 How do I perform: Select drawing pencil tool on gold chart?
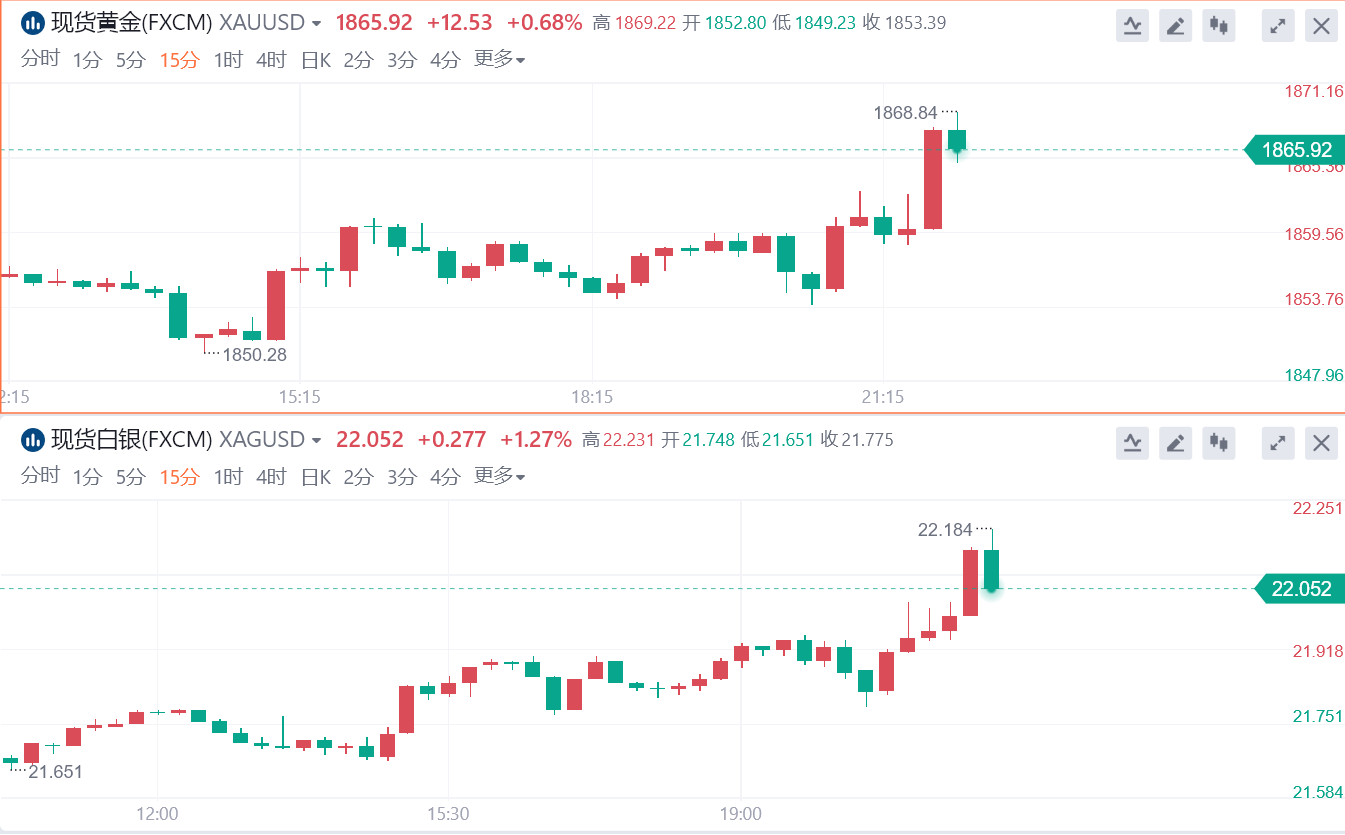[x=1175, y=26]
